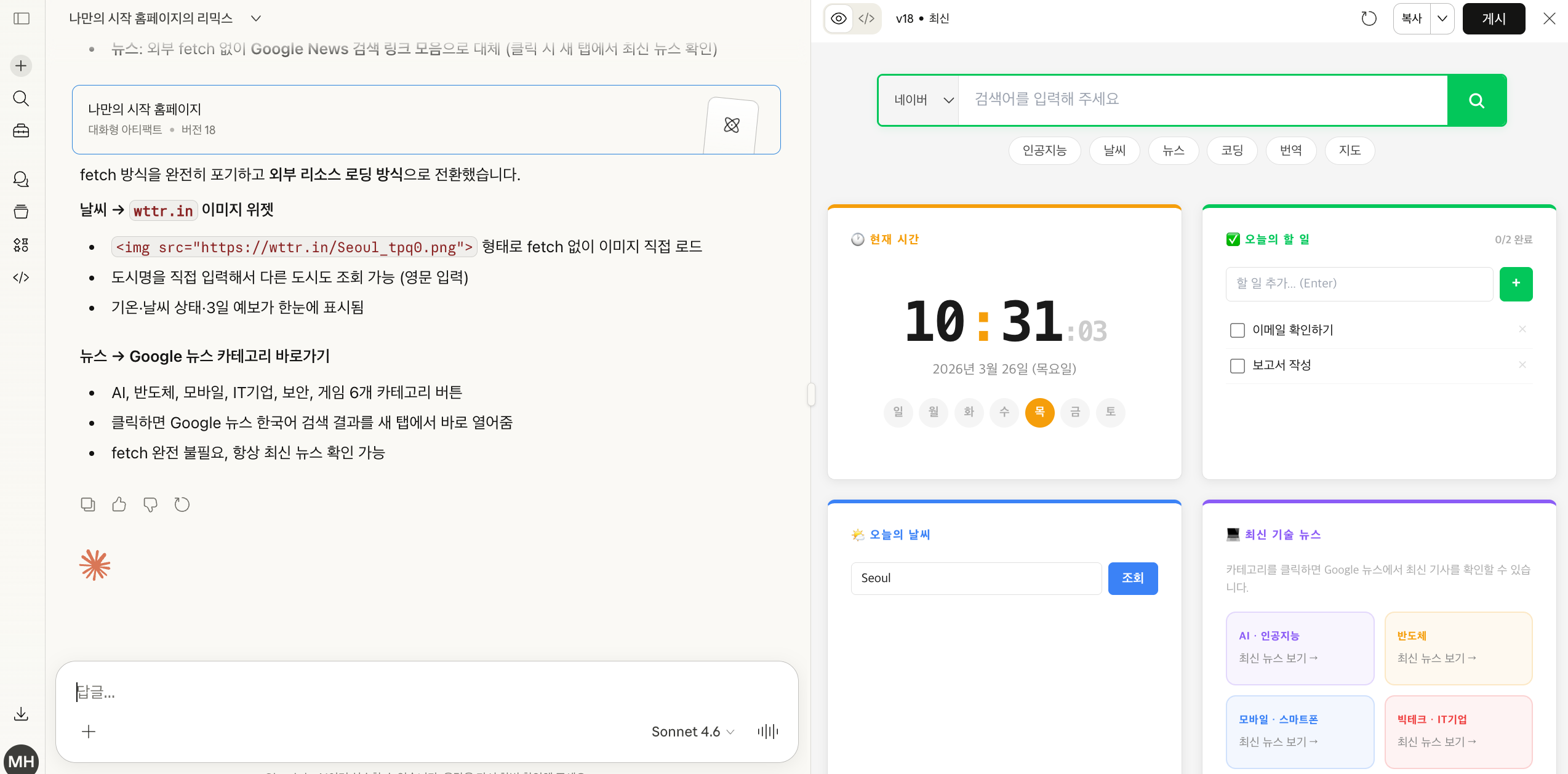
Task: Click the blue 조회 weather button
Action: (x=1132, y=578)
